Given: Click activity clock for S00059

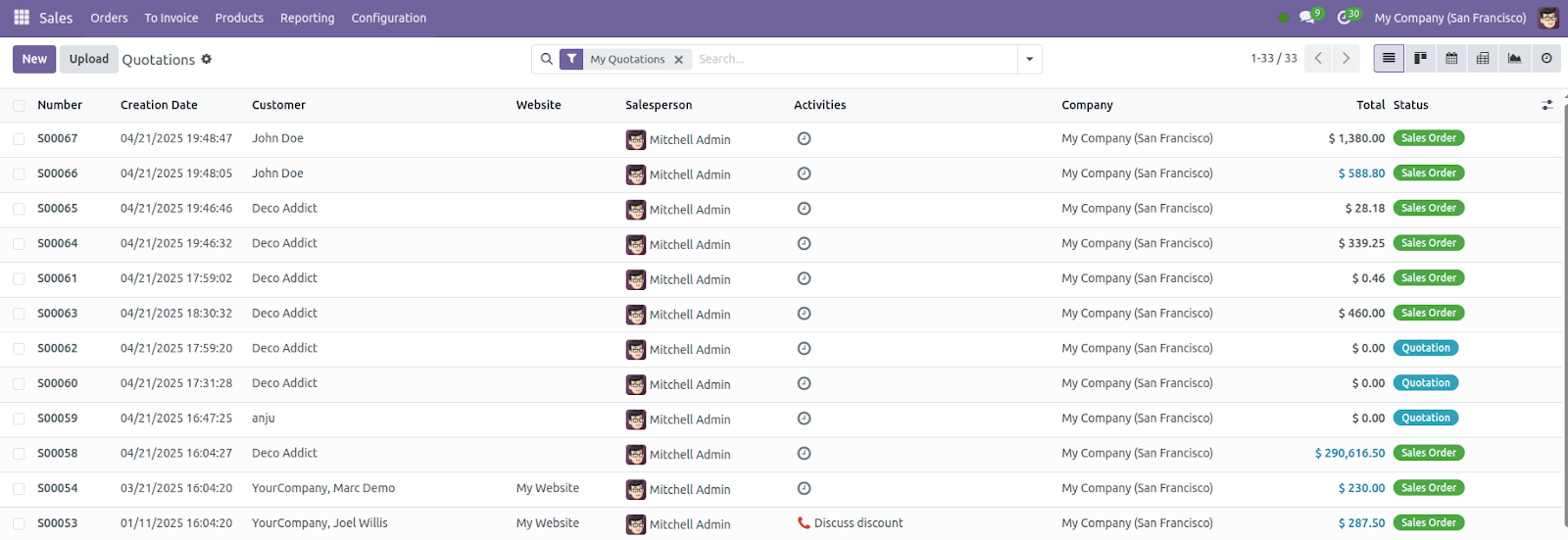Looking at the screenshot, I should (804, 418).
